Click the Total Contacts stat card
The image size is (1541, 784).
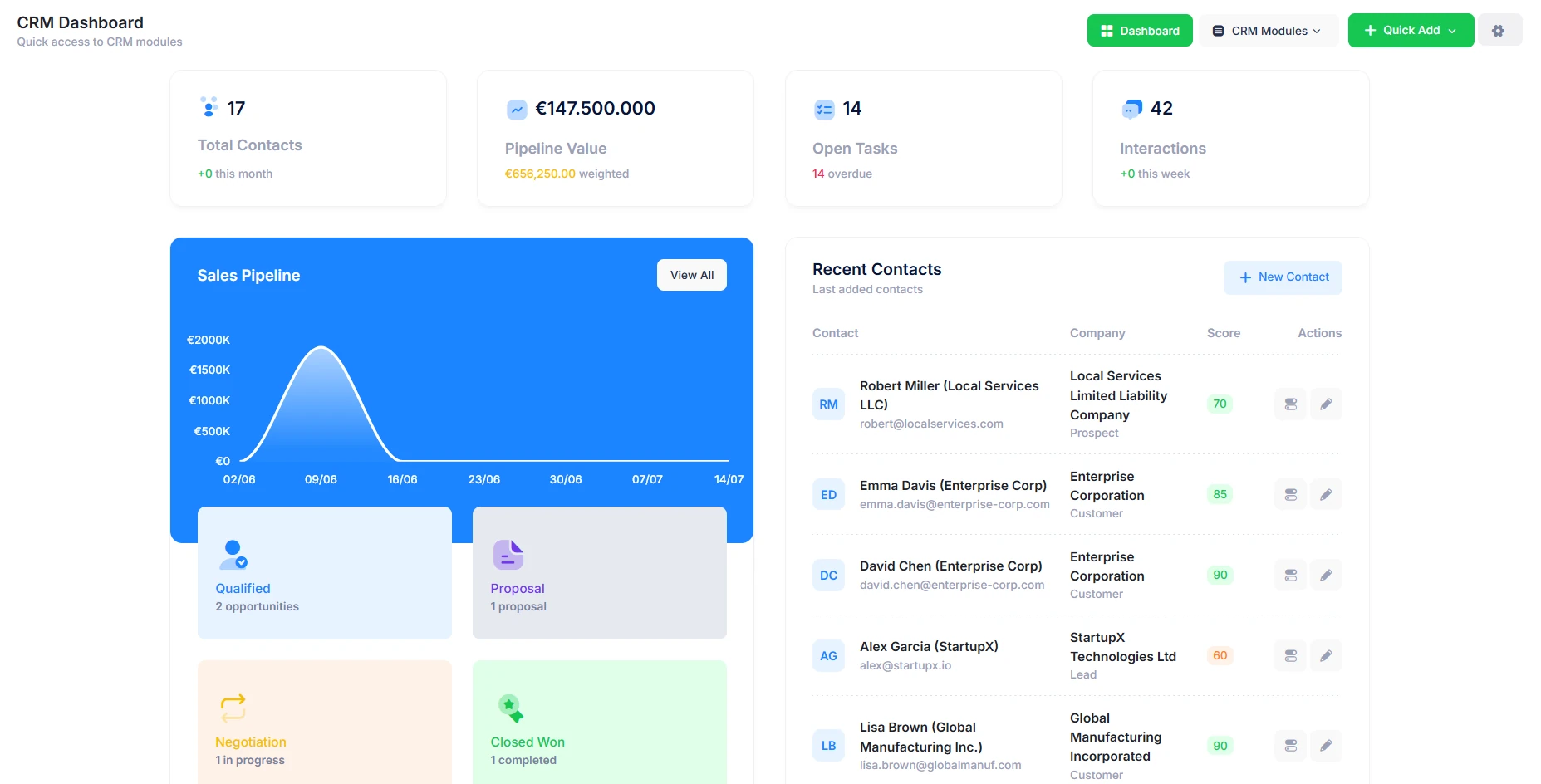click(308, 138)
